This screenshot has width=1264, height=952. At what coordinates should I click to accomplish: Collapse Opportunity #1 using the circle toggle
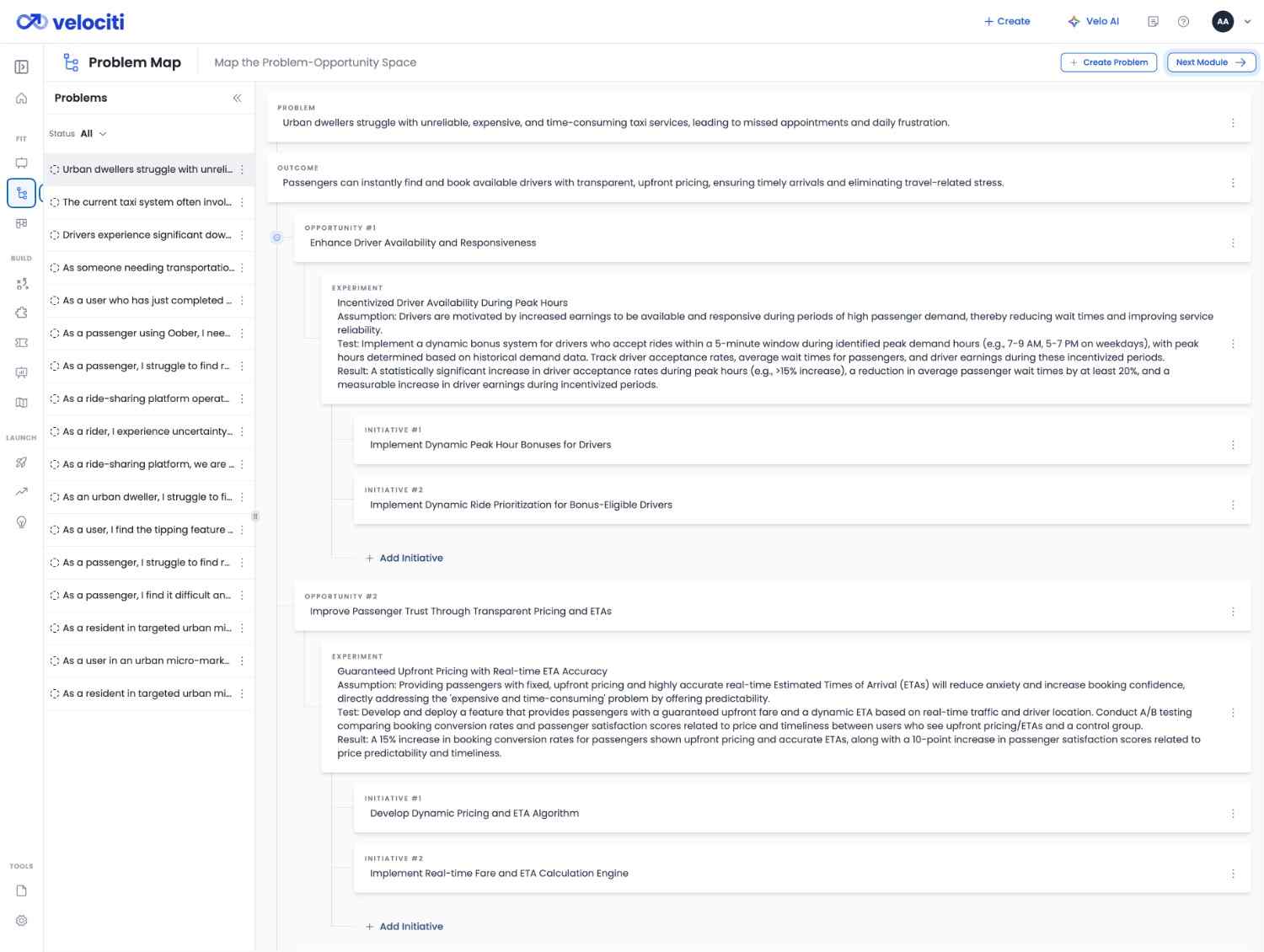coord(276,238)
